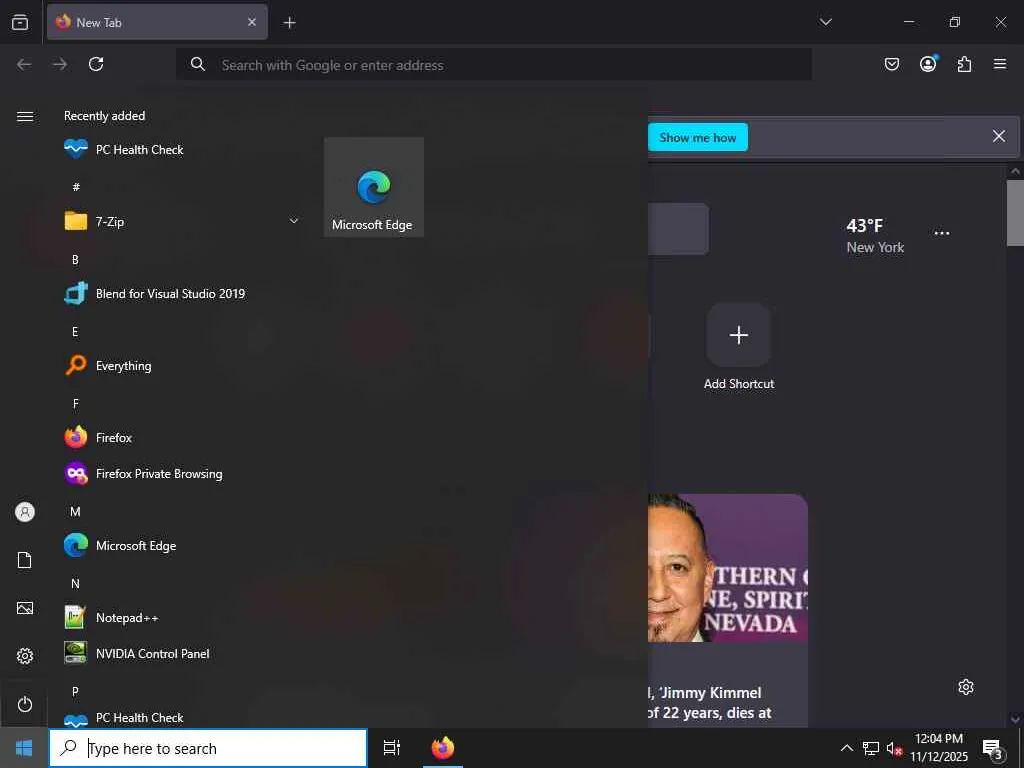Screen dimensions: 1024x768
Task: Show hidden system tray icons
Action: [x=846, y=748]
